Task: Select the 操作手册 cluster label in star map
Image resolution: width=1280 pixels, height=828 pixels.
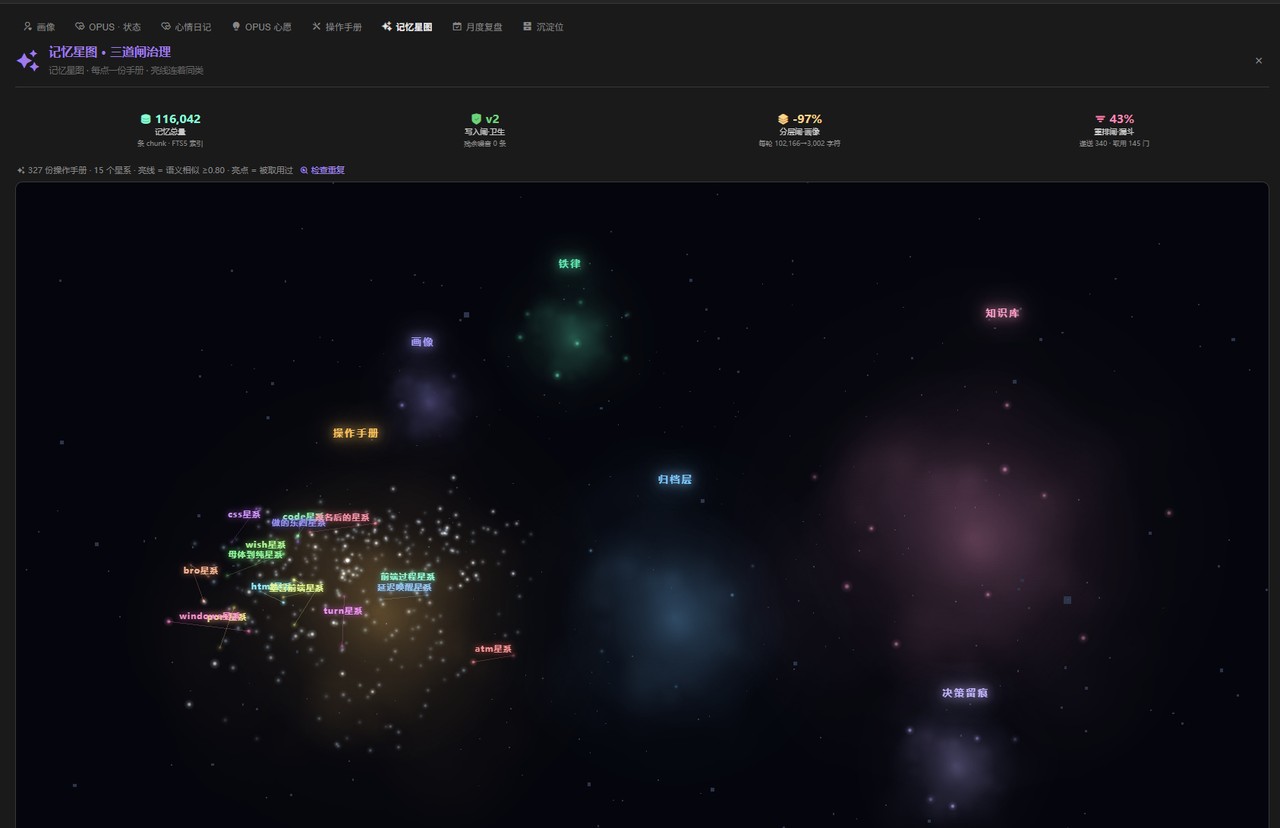Action: coord(356,433)
